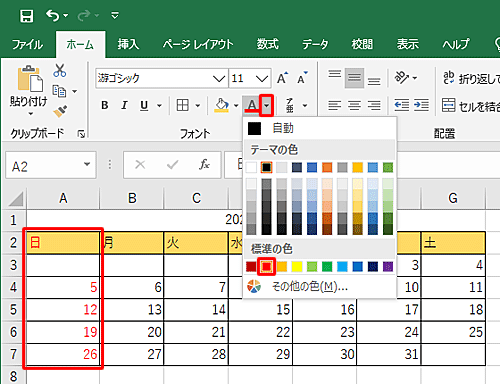Image resolution: width=500 pixels, height=384 pixels.
Task: Click the 貼り付け paste icon
Action: 30,79
